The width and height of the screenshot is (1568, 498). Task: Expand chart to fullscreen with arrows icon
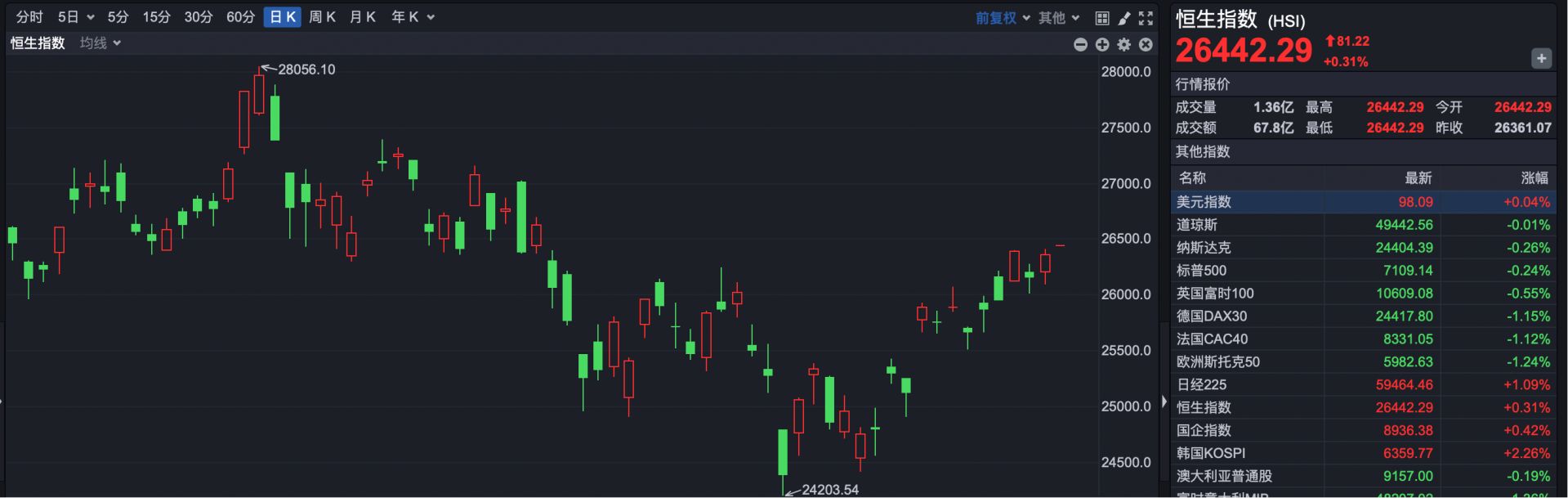[x=1146, y=18]
